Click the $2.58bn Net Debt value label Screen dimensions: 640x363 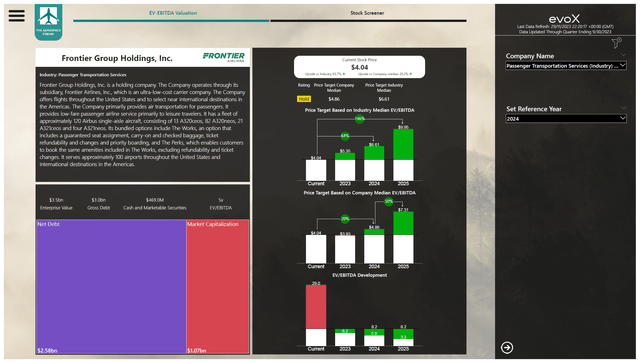[x=47, y=350]
